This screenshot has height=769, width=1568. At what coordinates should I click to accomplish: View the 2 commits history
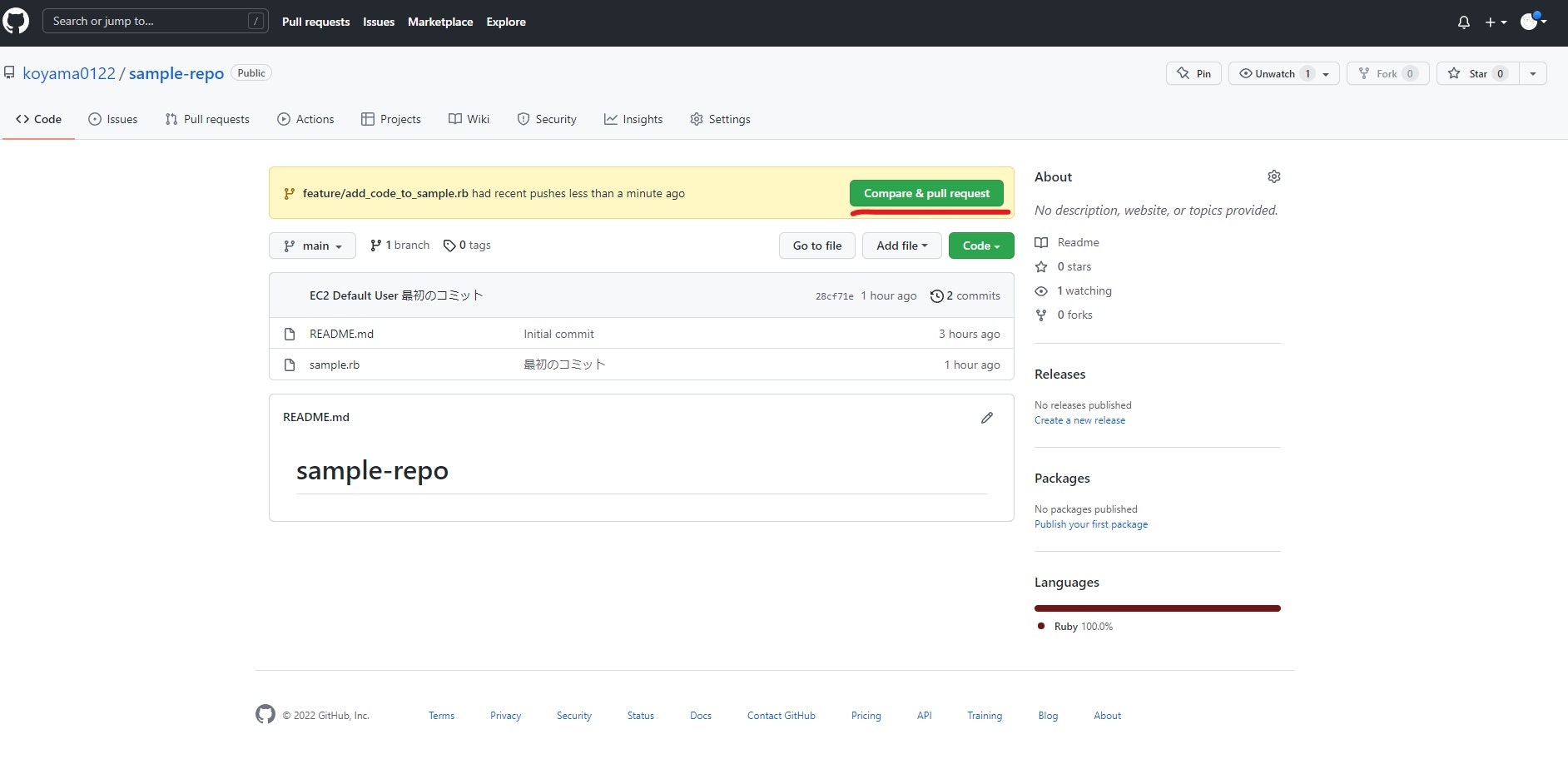[x=965, y=295]
